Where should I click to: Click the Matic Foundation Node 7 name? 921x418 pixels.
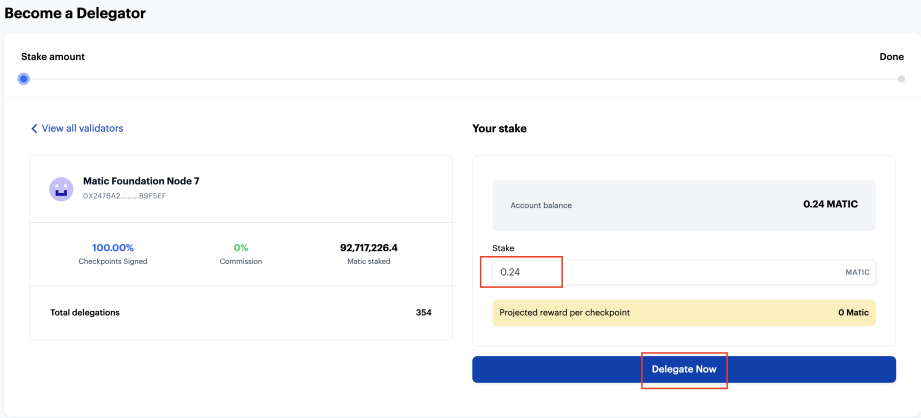141,181
